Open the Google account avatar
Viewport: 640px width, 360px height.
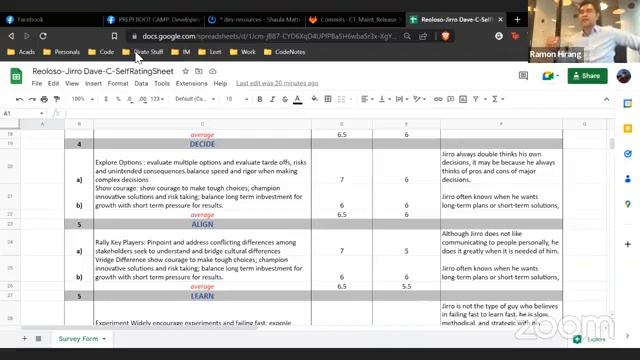pos(623,76)
